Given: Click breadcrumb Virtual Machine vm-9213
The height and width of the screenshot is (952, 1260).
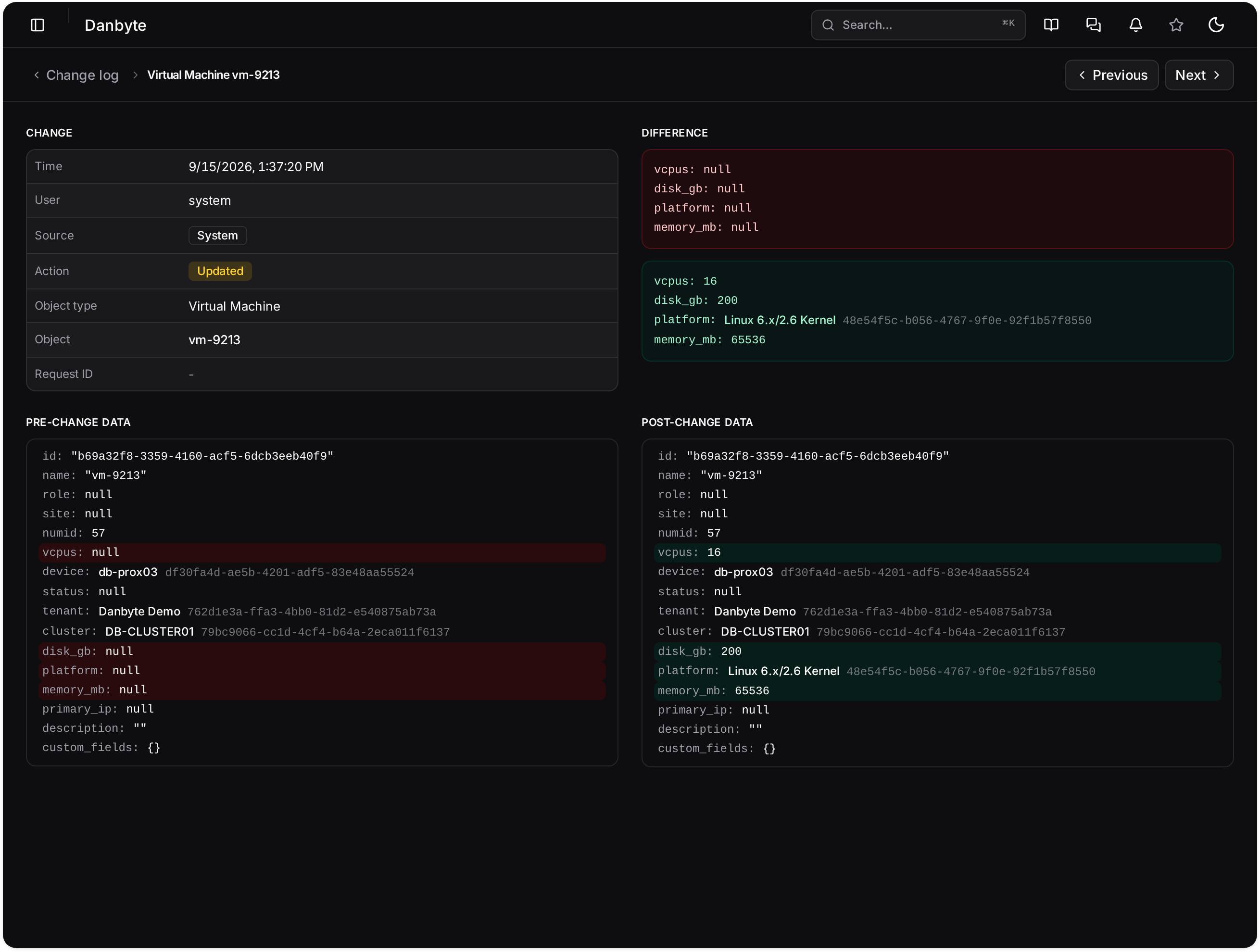Looking at the screenshot, I should (213, 75).
